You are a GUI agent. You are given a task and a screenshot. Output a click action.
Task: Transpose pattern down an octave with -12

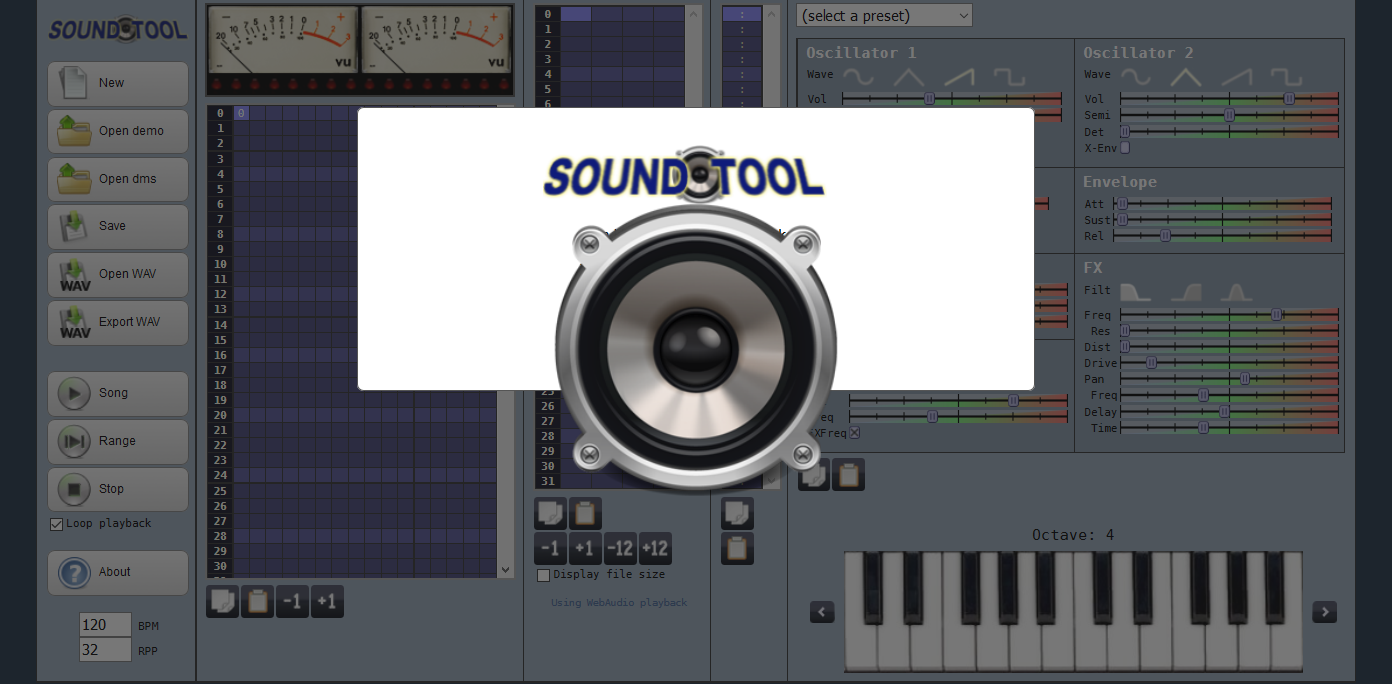[620, 549]
